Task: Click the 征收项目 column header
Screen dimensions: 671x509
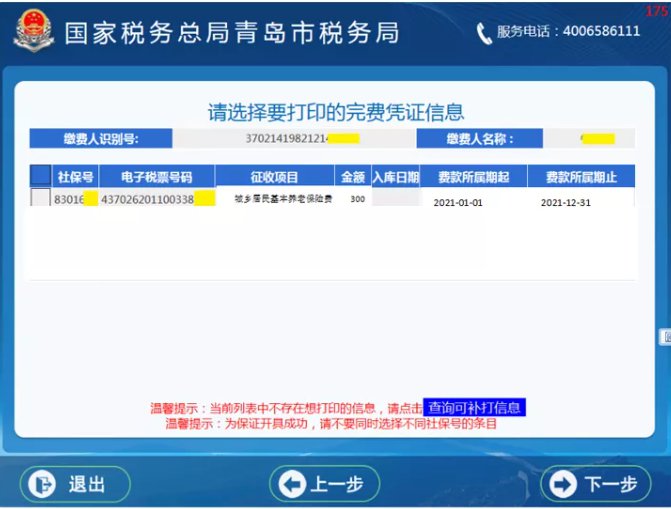Action: coord(274,176)
